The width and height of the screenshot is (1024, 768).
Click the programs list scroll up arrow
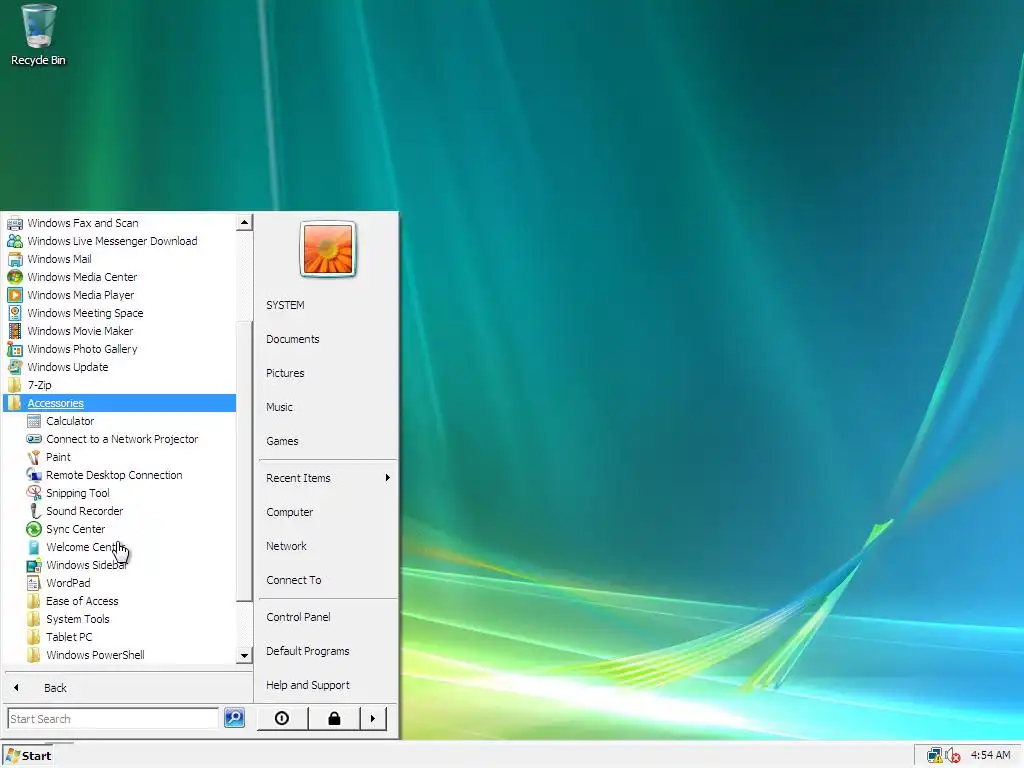[x=244, y=223]
